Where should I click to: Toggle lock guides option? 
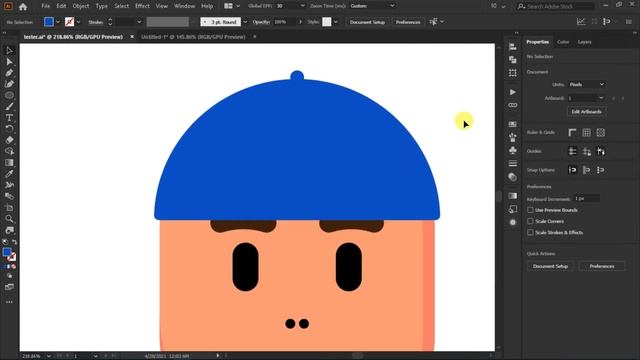click(x=587, y=151)
